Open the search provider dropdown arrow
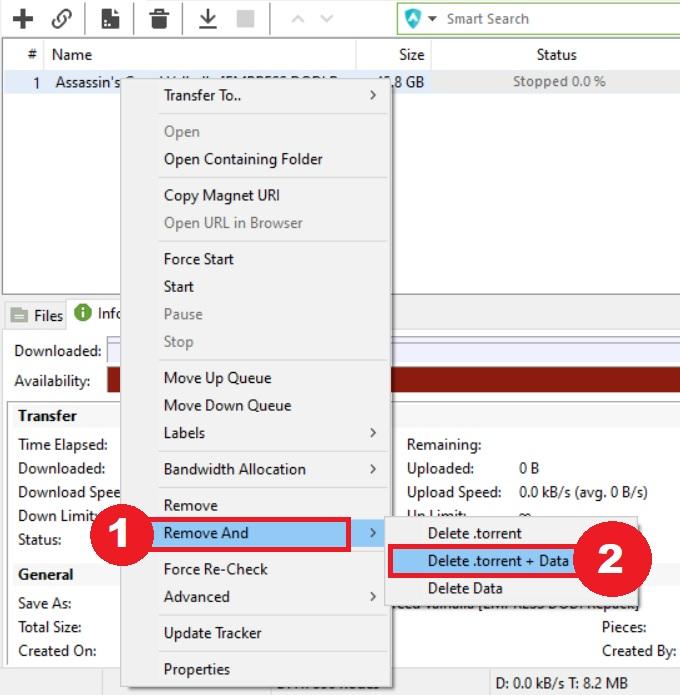680x695 pixels. click(x=432, y=19)
